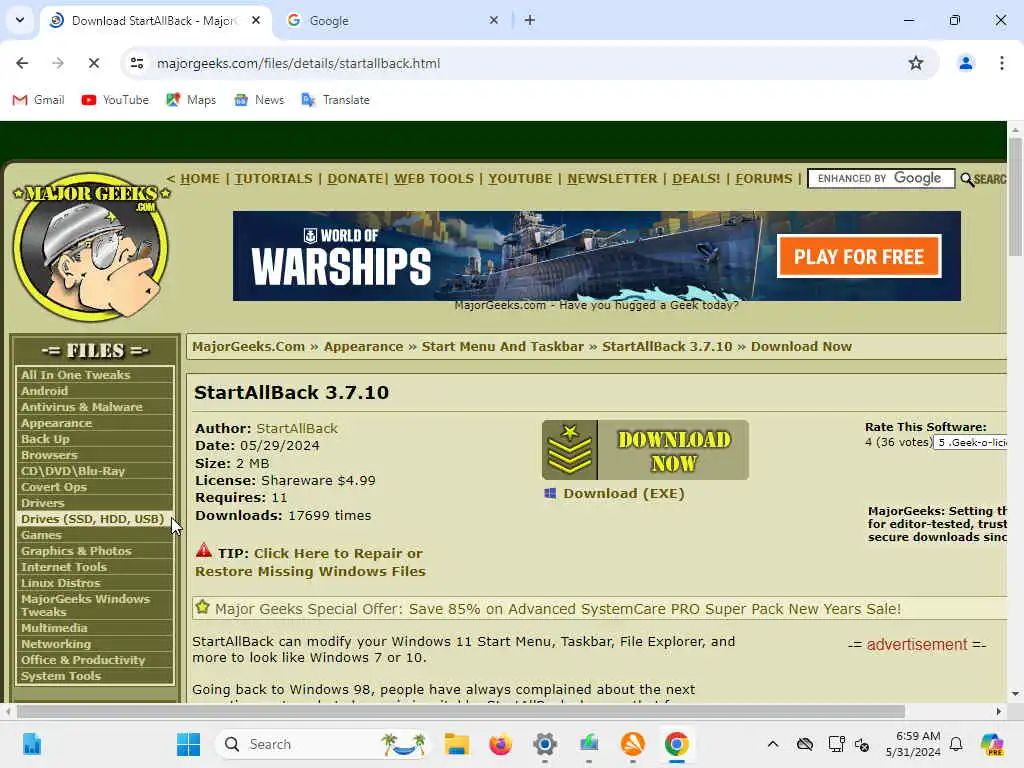This screenshot has width=1024, height=768.
Task: Open WEB TOOLS navigation link
Action: tap(434, 179)
